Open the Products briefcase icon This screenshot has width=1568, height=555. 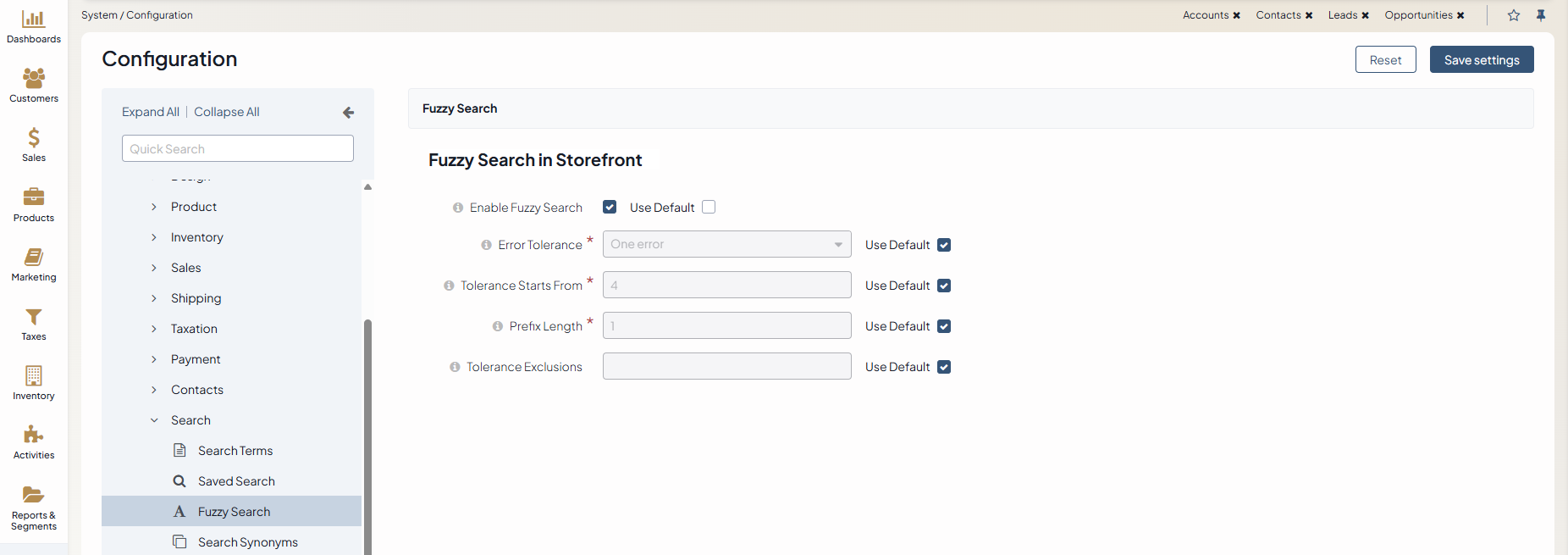(x=34, y=197)
